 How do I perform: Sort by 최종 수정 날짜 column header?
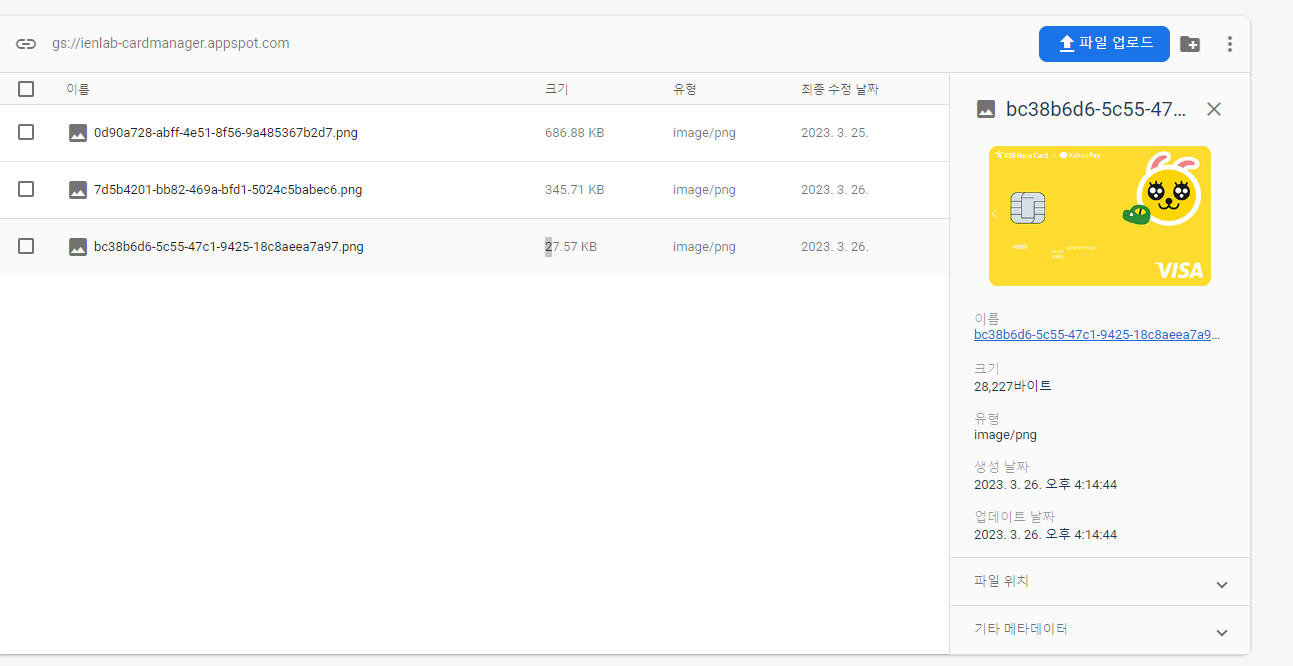click(x=840, y=89)
